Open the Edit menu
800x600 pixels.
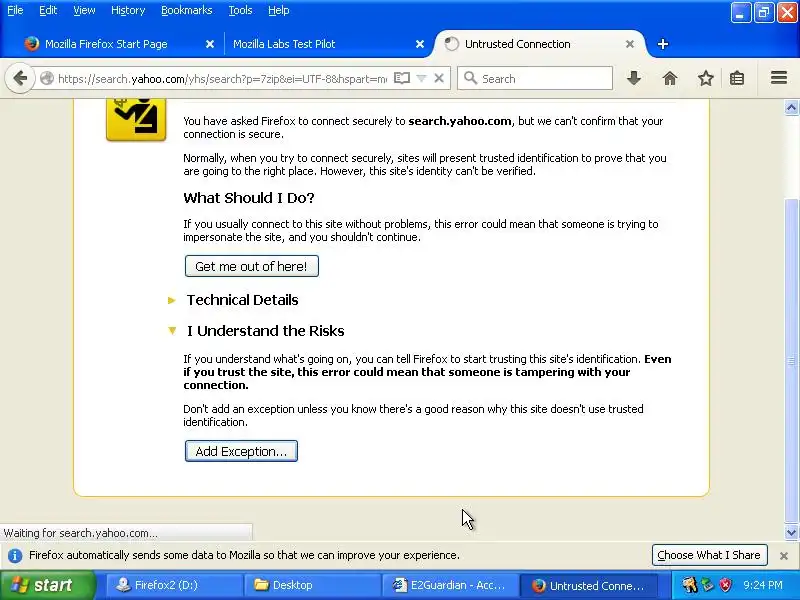[48, 10]
